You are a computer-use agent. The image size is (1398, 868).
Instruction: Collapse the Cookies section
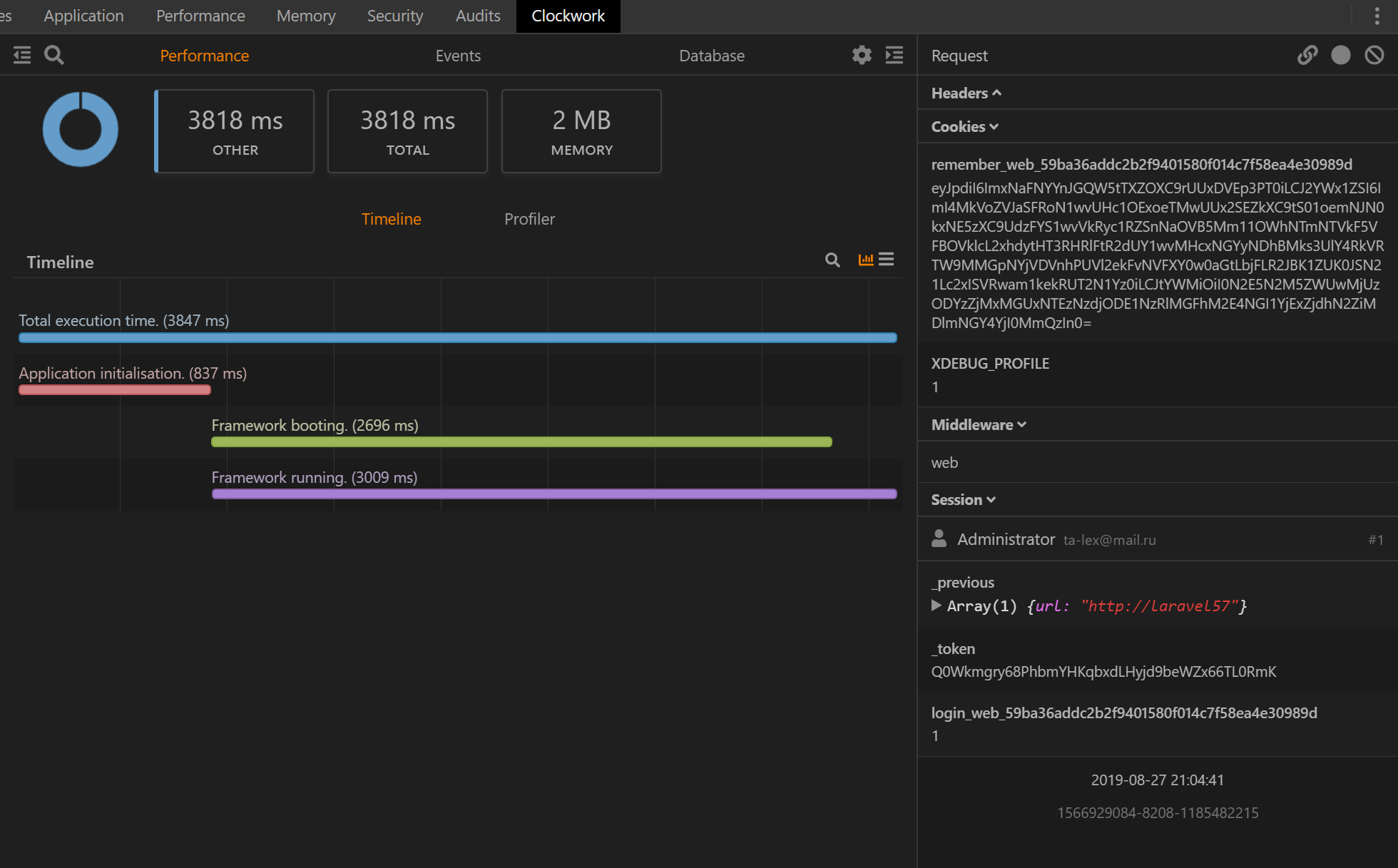pos(964,126)
